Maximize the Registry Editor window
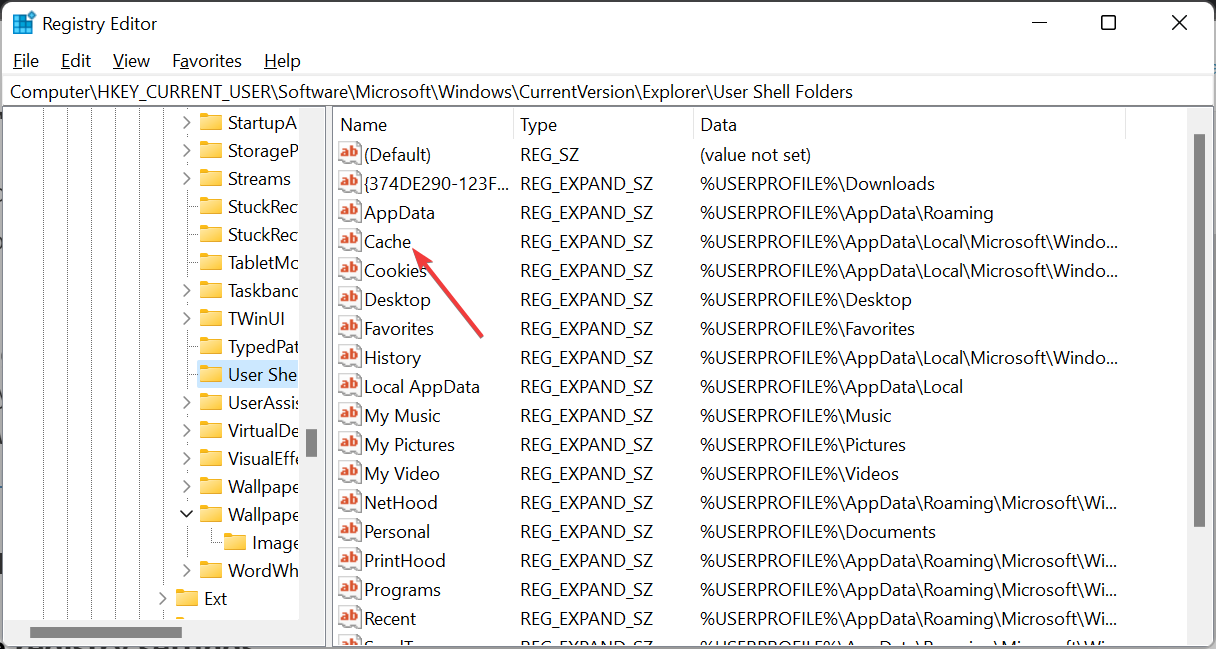 [1108, 23]
